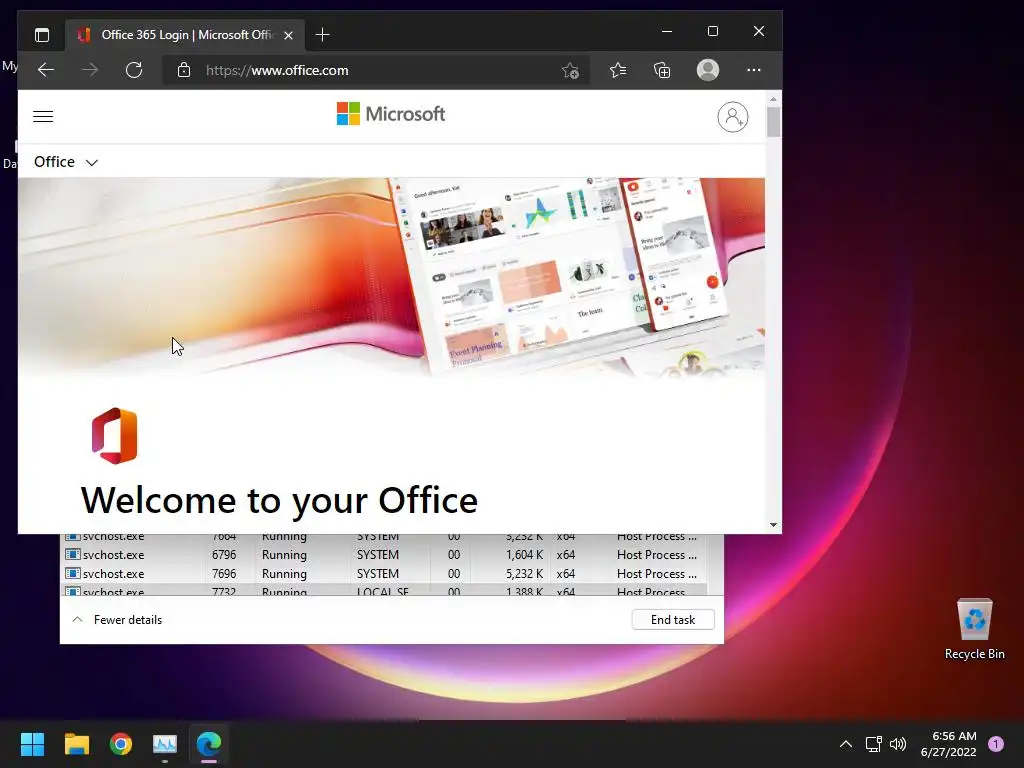Show hidden system tray icons

point(846,744)
